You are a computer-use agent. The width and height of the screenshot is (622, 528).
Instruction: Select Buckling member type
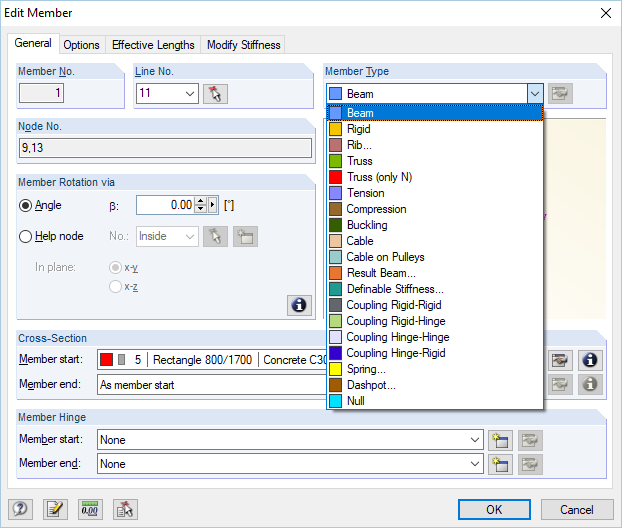point(435,225)
